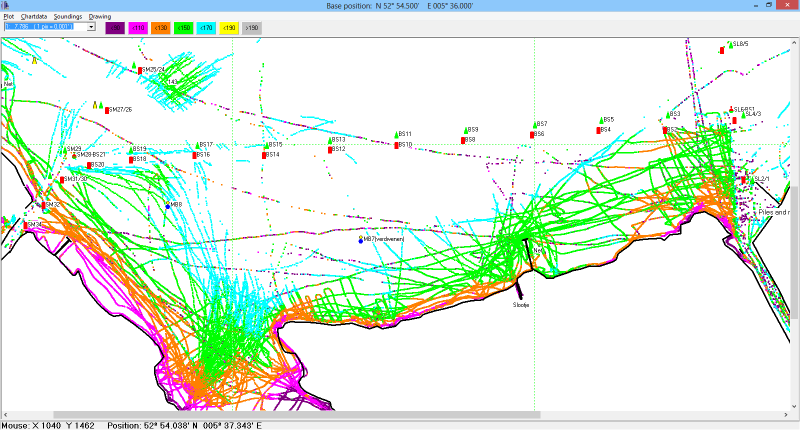Open the Chartdata menu
This screenshot has width=800, height=430.
point(34,17)
